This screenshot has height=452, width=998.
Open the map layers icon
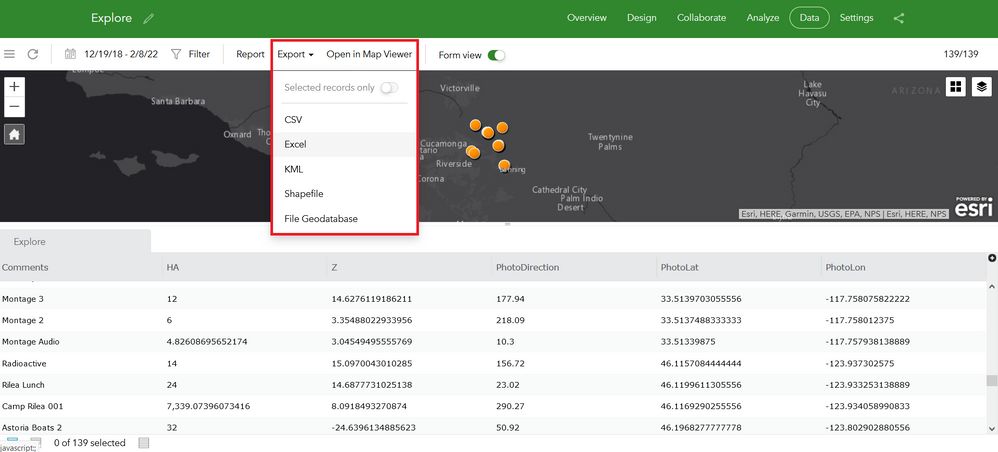click(x=982, y=87)
